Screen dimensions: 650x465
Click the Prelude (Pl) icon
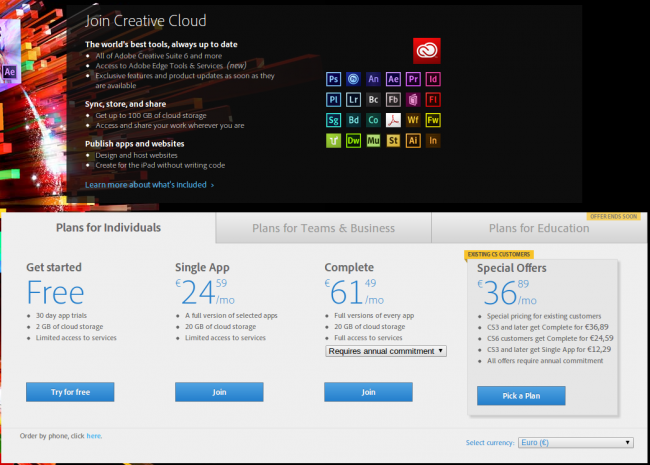pyautogui.click(x=333, y=99)
